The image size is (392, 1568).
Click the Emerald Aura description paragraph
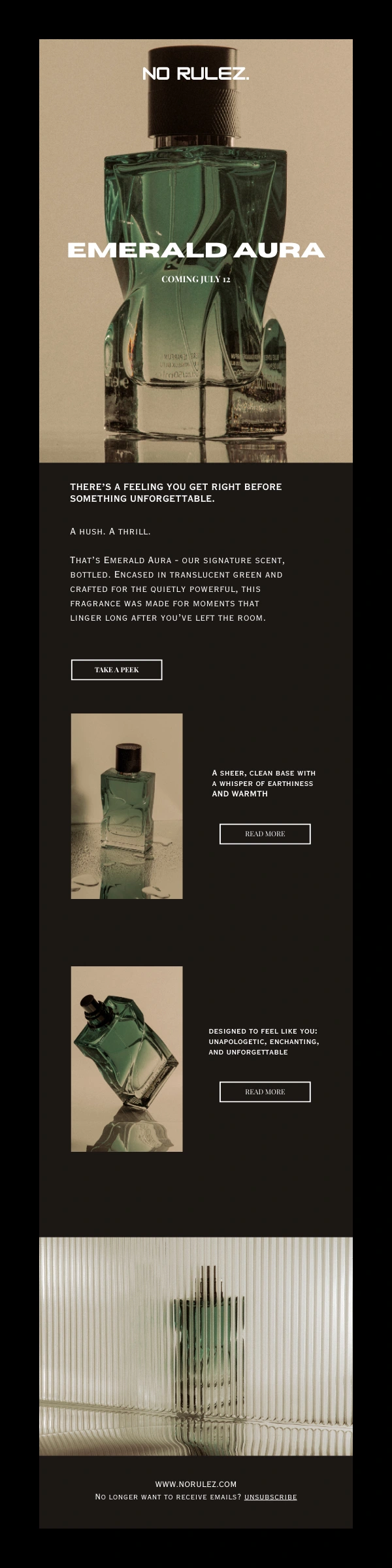[178, 589]
